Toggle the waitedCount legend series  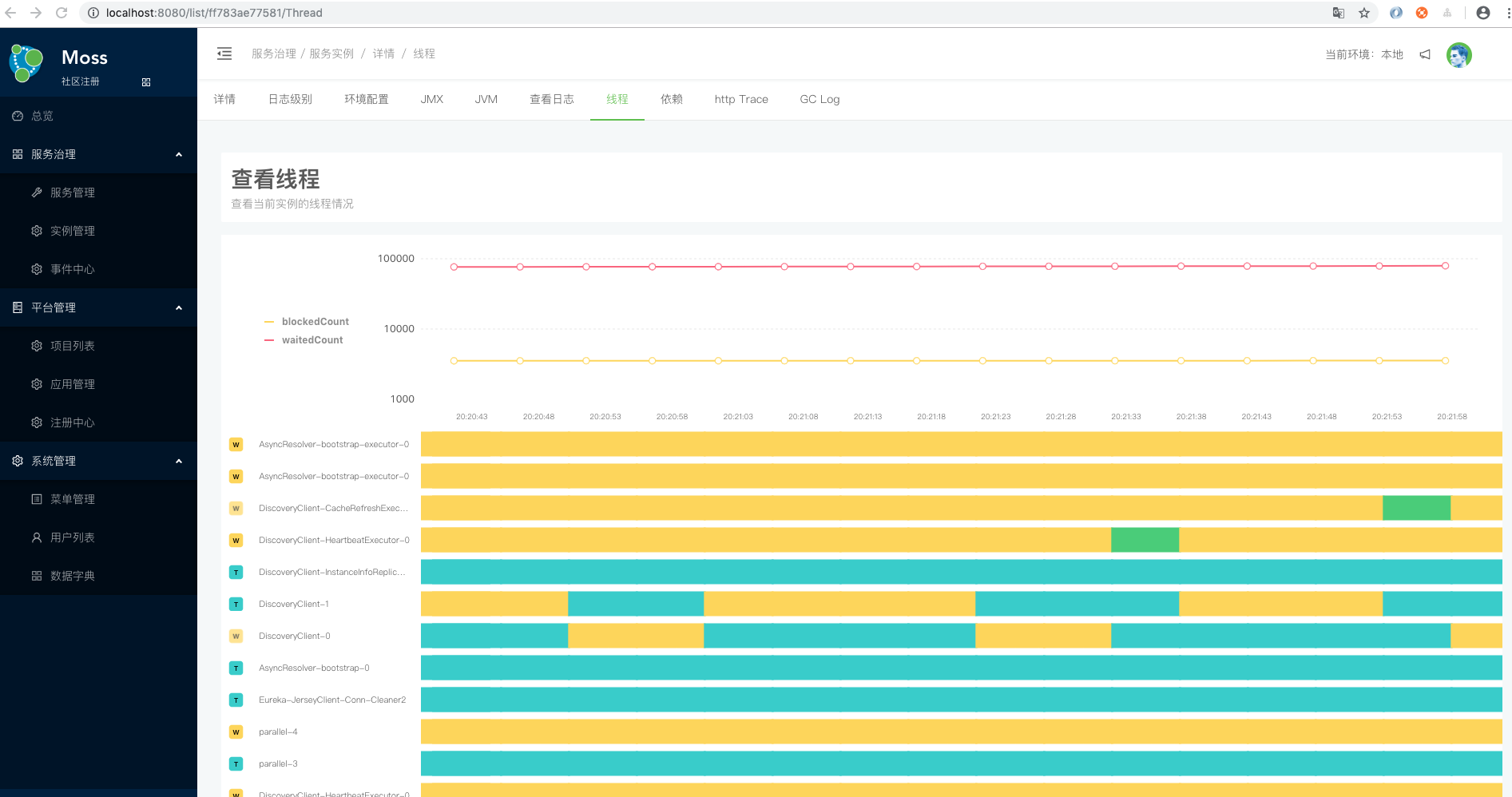coord(304,340)
